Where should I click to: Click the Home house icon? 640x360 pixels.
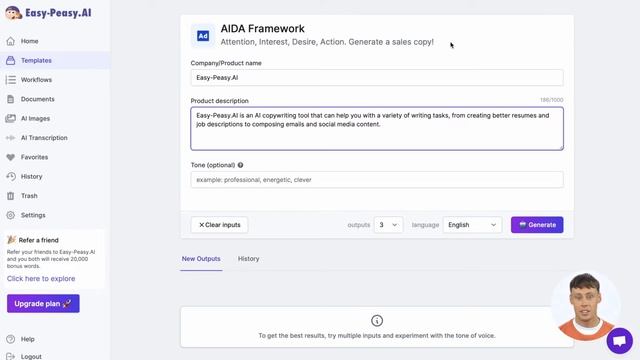tap(11, 41)
